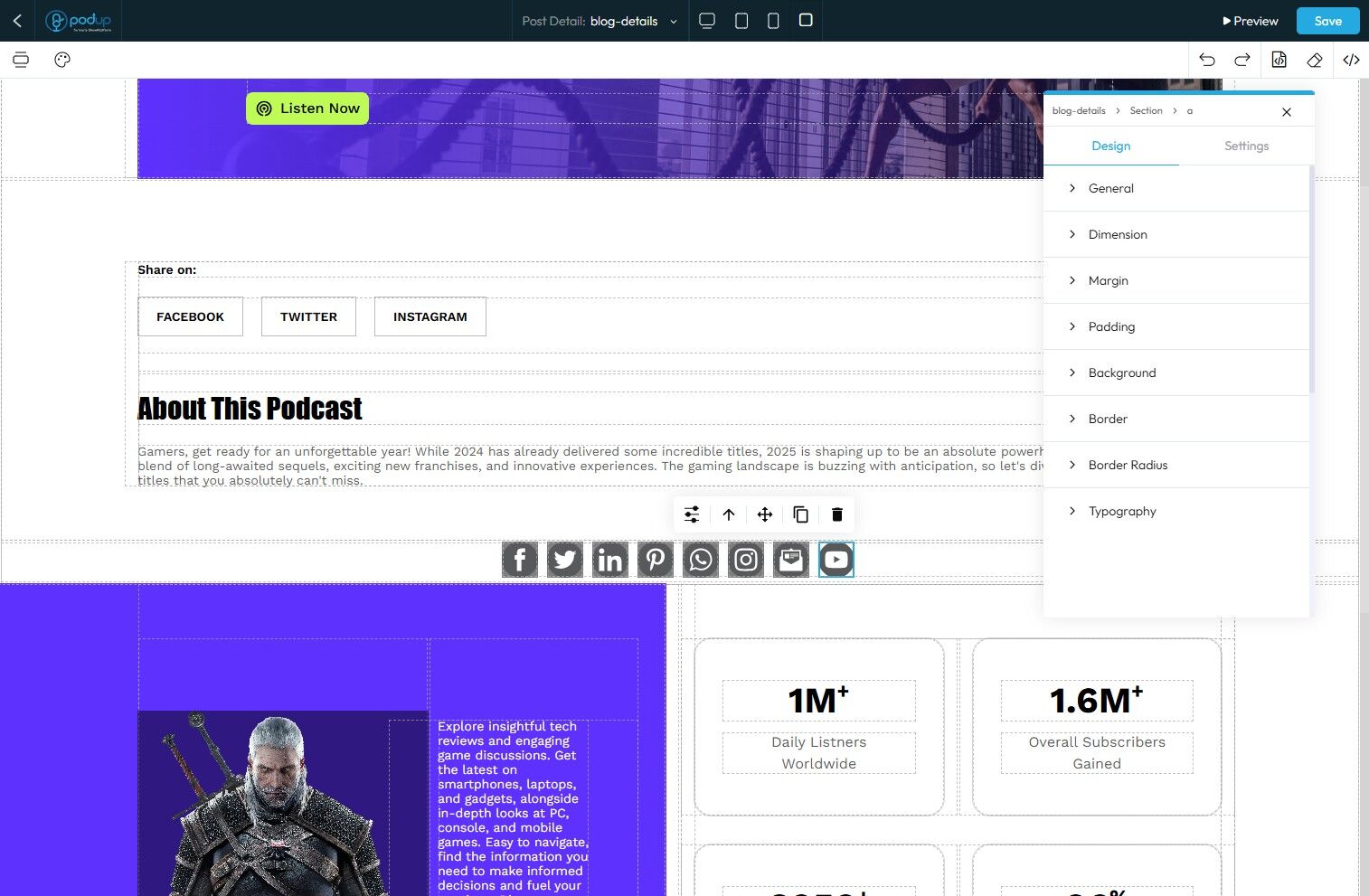The height and width of the screenshot is (896, 1369).
Task: Open the code editor view
Action: coord(1351,60)
